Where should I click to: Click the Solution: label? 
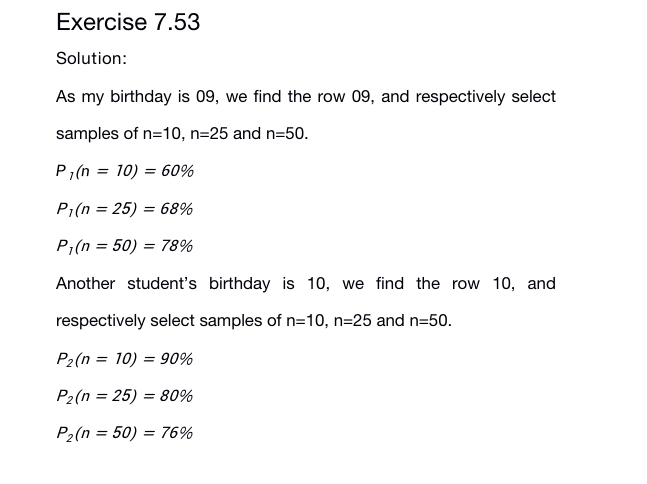point(91,58)
